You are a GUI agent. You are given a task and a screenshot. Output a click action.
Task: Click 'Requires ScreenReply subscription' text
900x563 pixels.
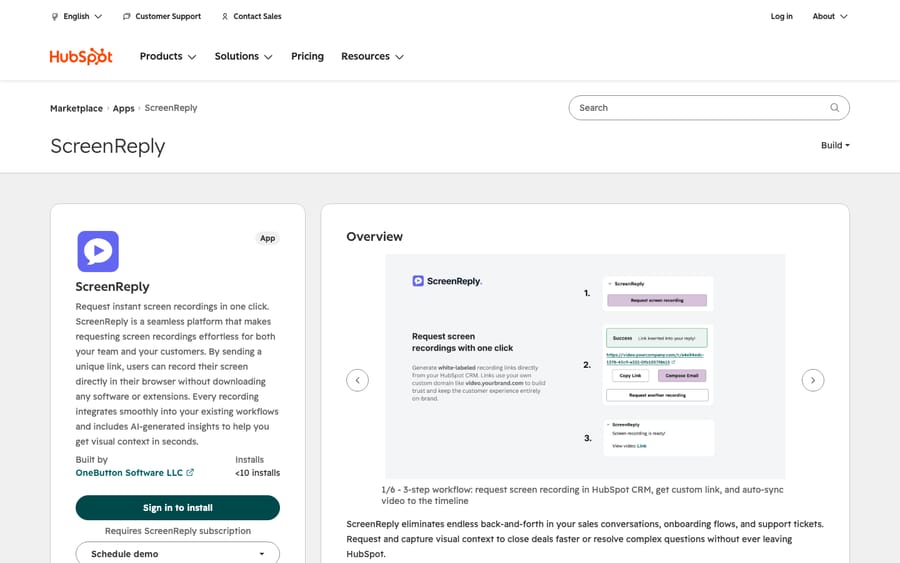(x=178, y=531)
